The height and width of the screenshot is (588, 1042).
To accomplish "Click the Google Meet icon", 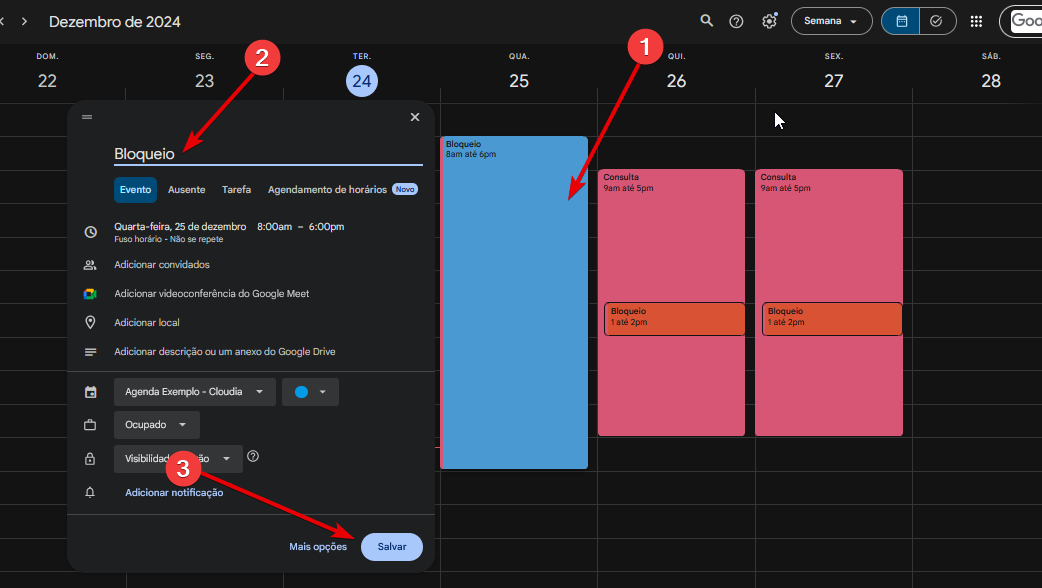I will (x=90, y=294).
